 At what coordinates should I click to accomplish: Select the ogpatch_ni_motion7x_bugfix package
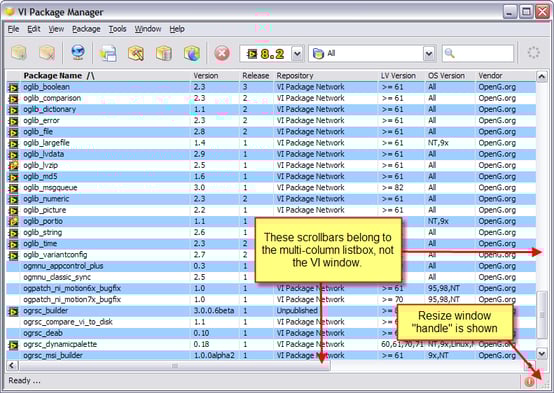[x=72, y=300]
